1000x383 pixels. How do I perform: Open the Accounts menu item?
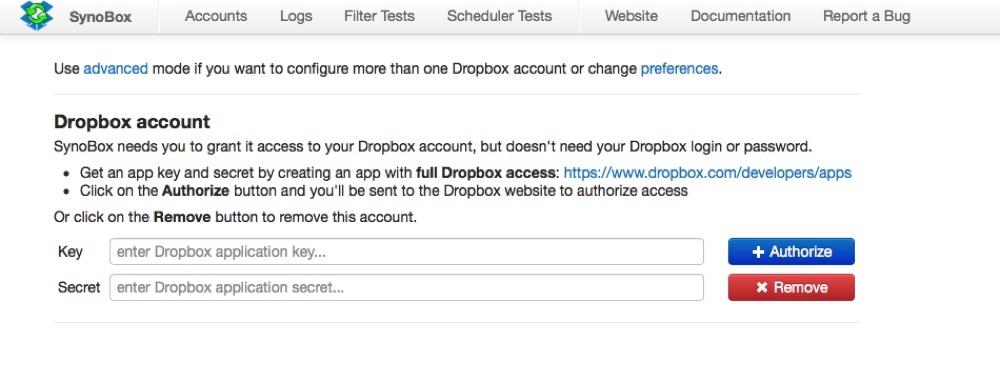pos(216,16)
